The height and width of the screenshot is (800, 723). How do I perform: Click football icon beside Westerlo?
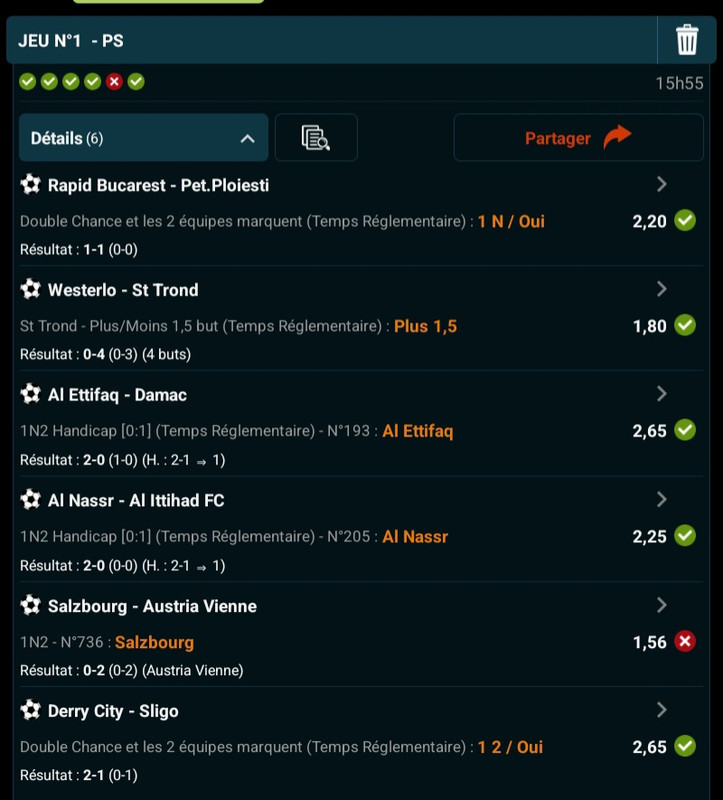tap(31, 289)
